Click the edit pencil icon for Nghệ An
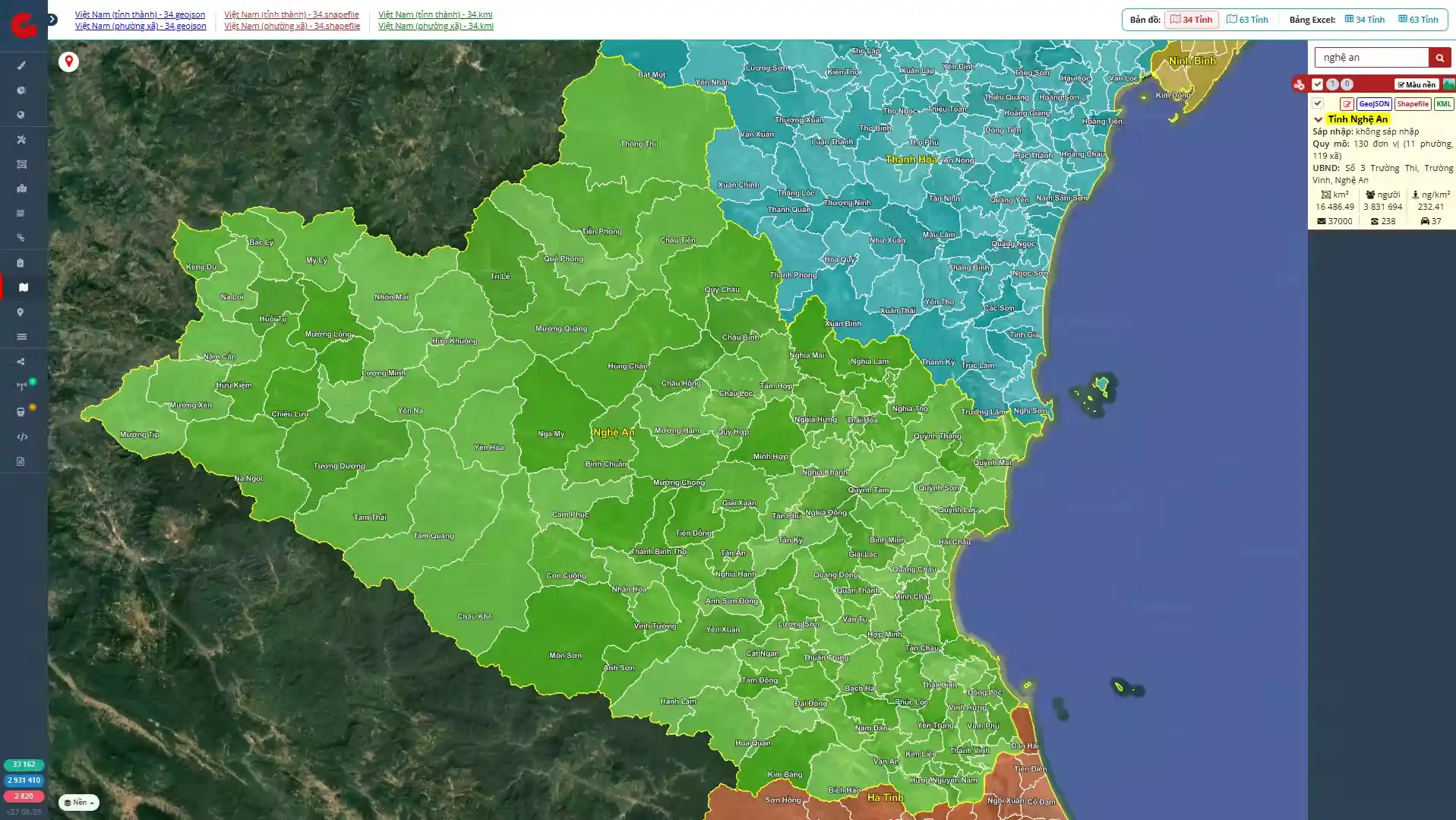The width and height of the screenshot is (1456, 820). click(x=1347, y=104)
